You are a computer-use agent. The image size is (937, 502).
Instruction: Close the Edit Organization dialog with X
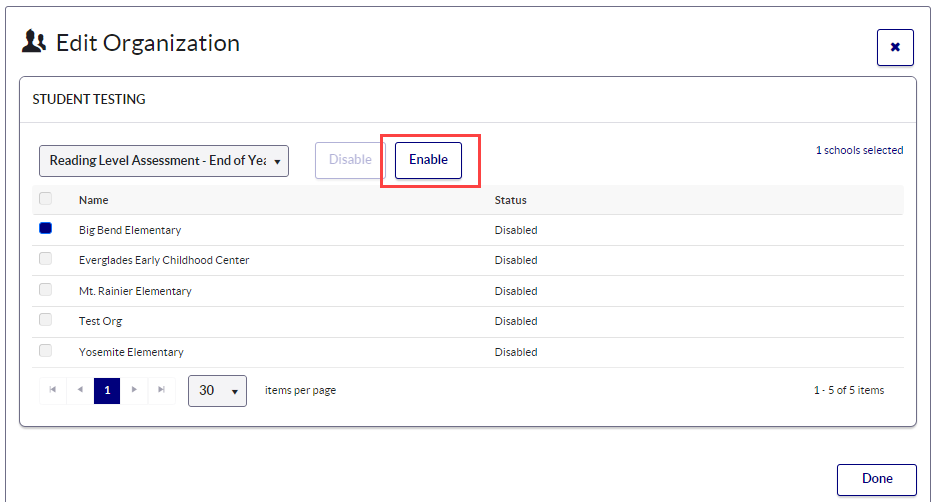click(x=894, y=47)
